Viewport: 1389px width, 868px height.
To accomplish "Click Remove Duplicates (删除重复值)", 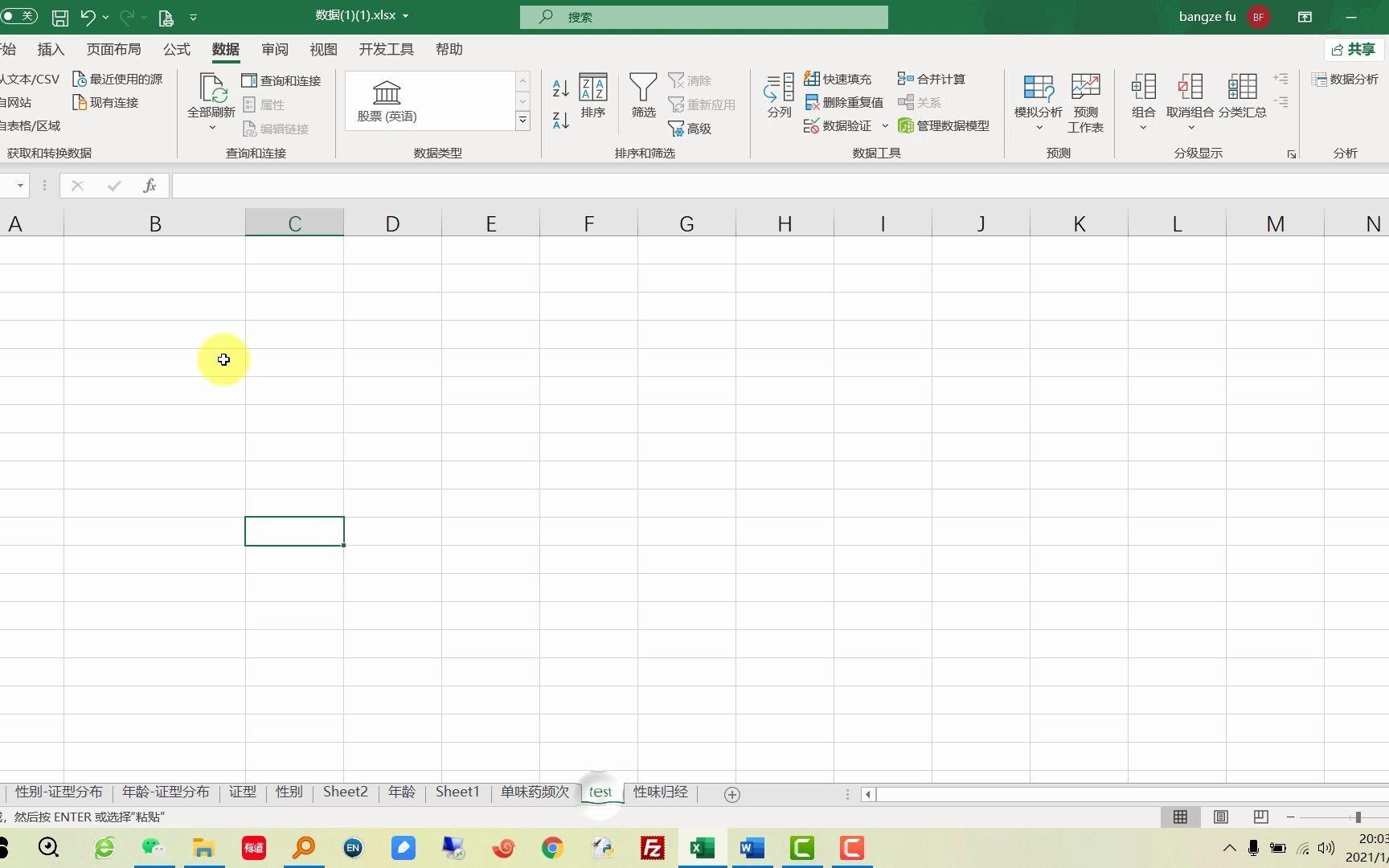I will tap(844, 102).
